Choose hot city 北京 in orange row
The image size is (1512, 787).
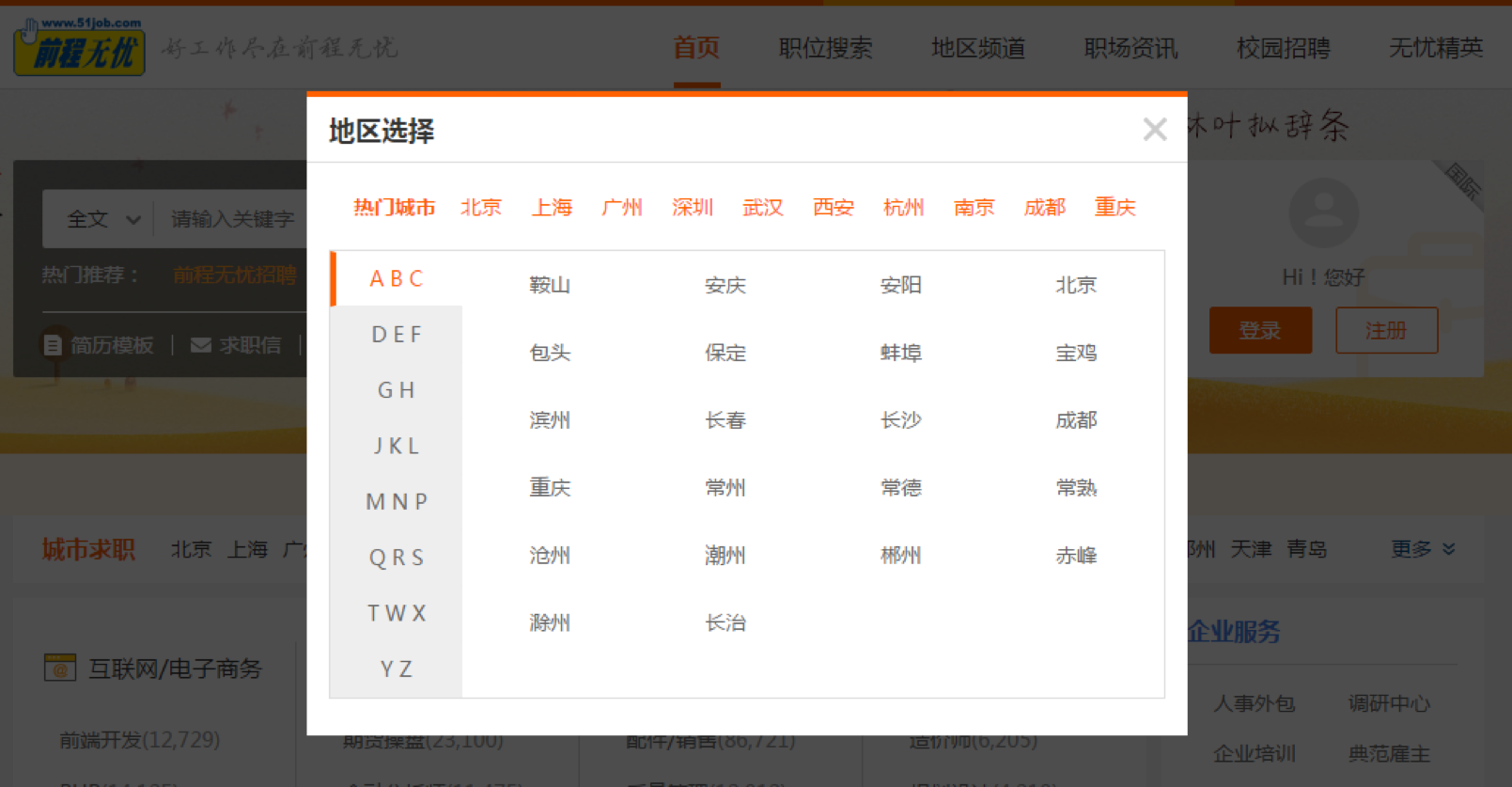(481, 207)
